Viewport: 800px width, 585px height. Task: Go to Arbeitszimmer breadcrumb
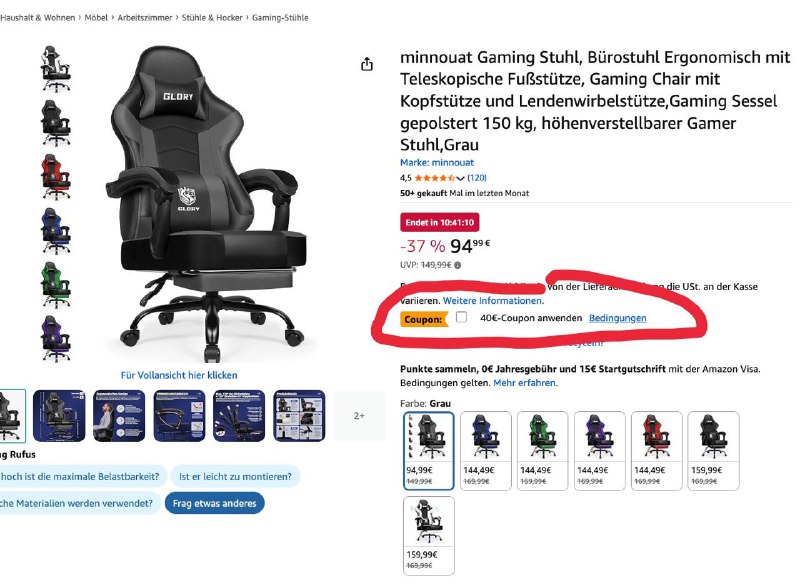pos(145,17)
